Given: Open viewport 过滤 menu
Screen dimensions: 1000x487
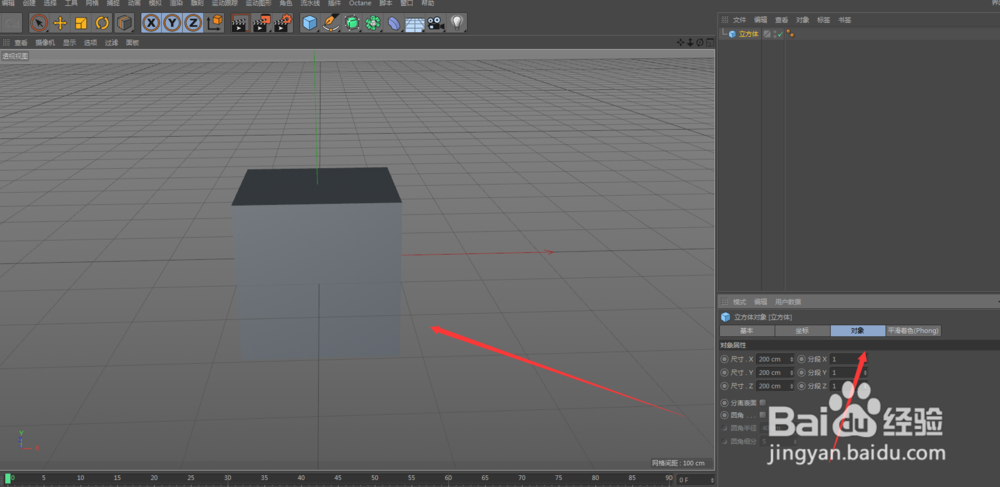Looking at the screenshot, I should coord(112,43).
